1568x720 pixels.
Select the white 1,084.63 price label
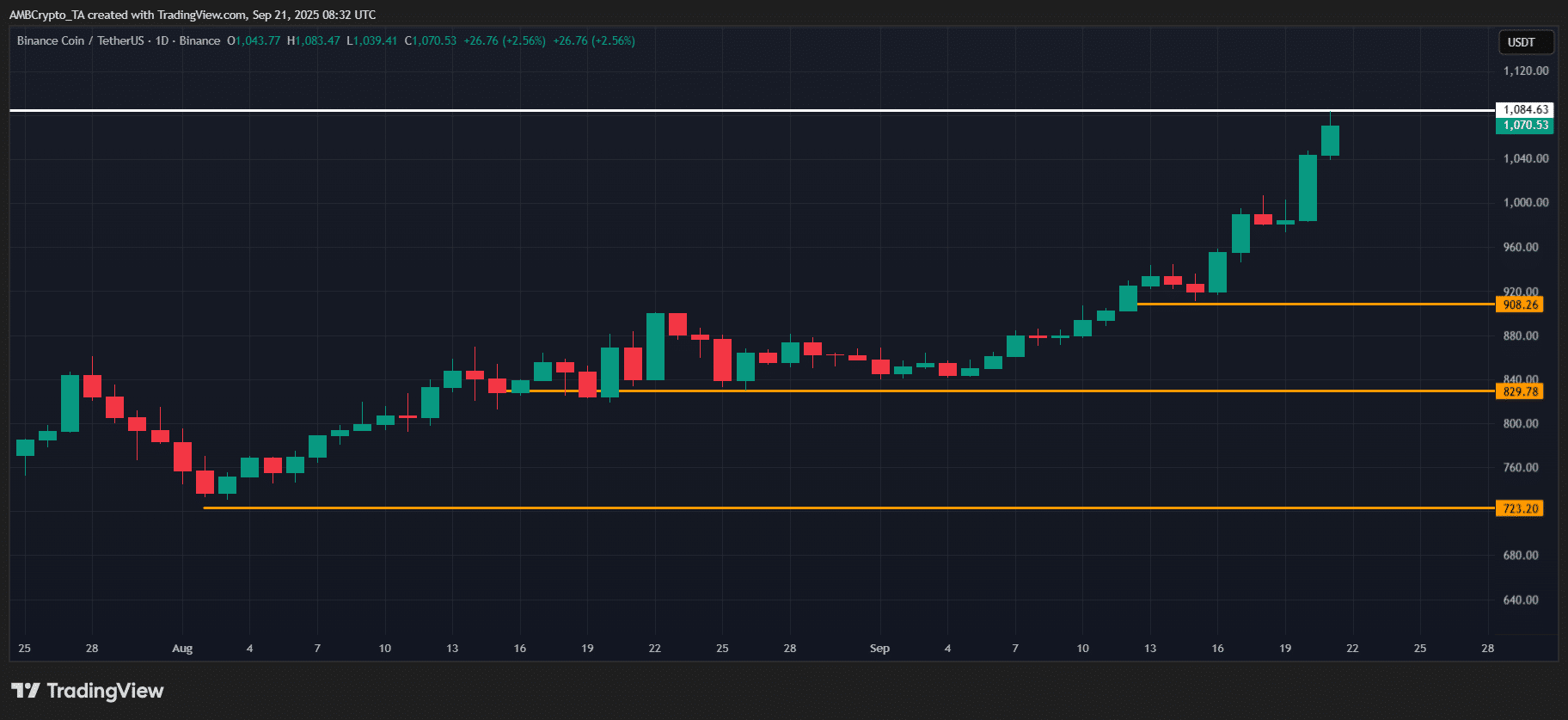pos(1525,109)
